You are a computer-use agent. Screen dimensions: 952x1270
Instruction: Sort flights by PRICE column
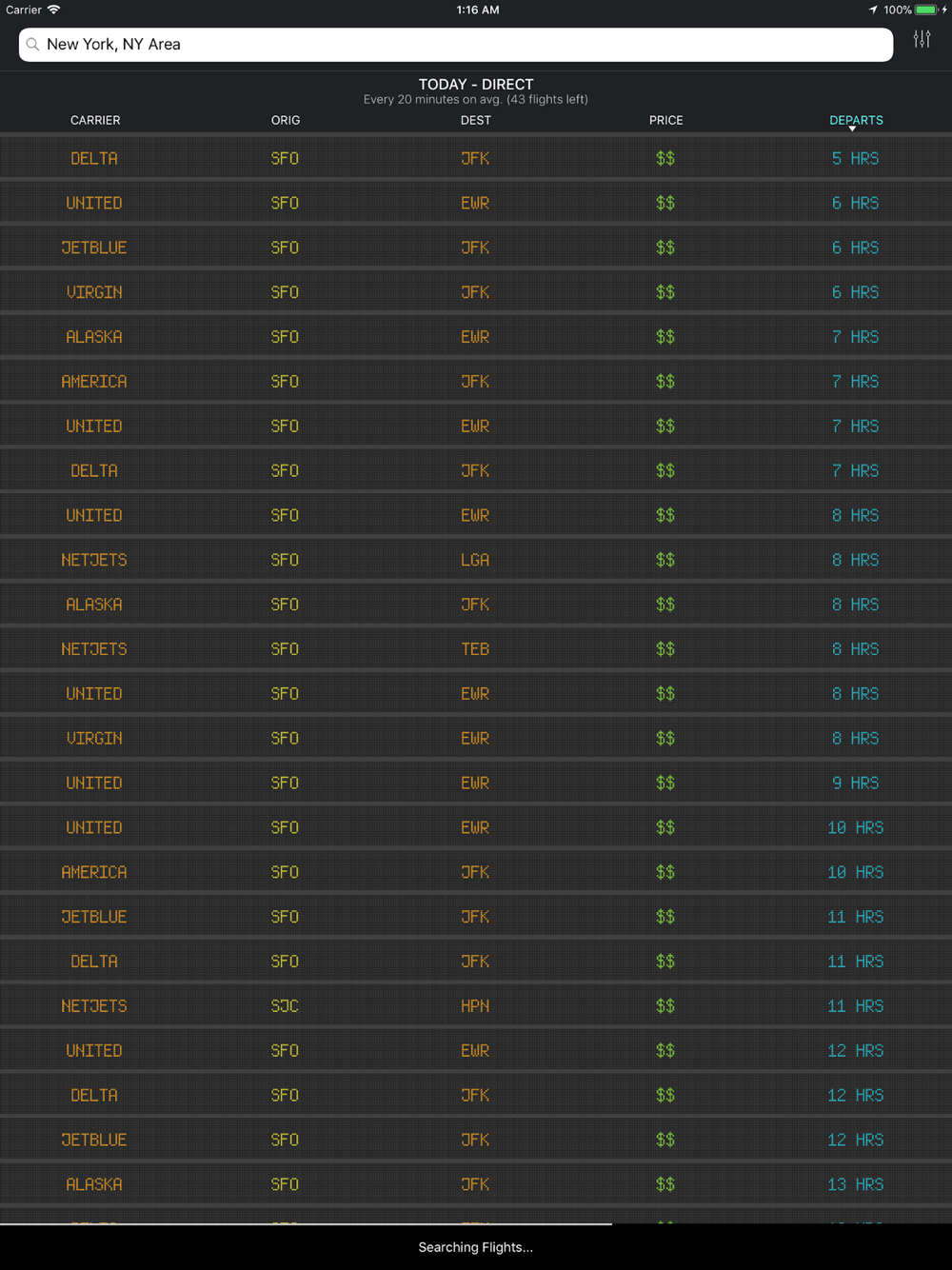[665, 120]
